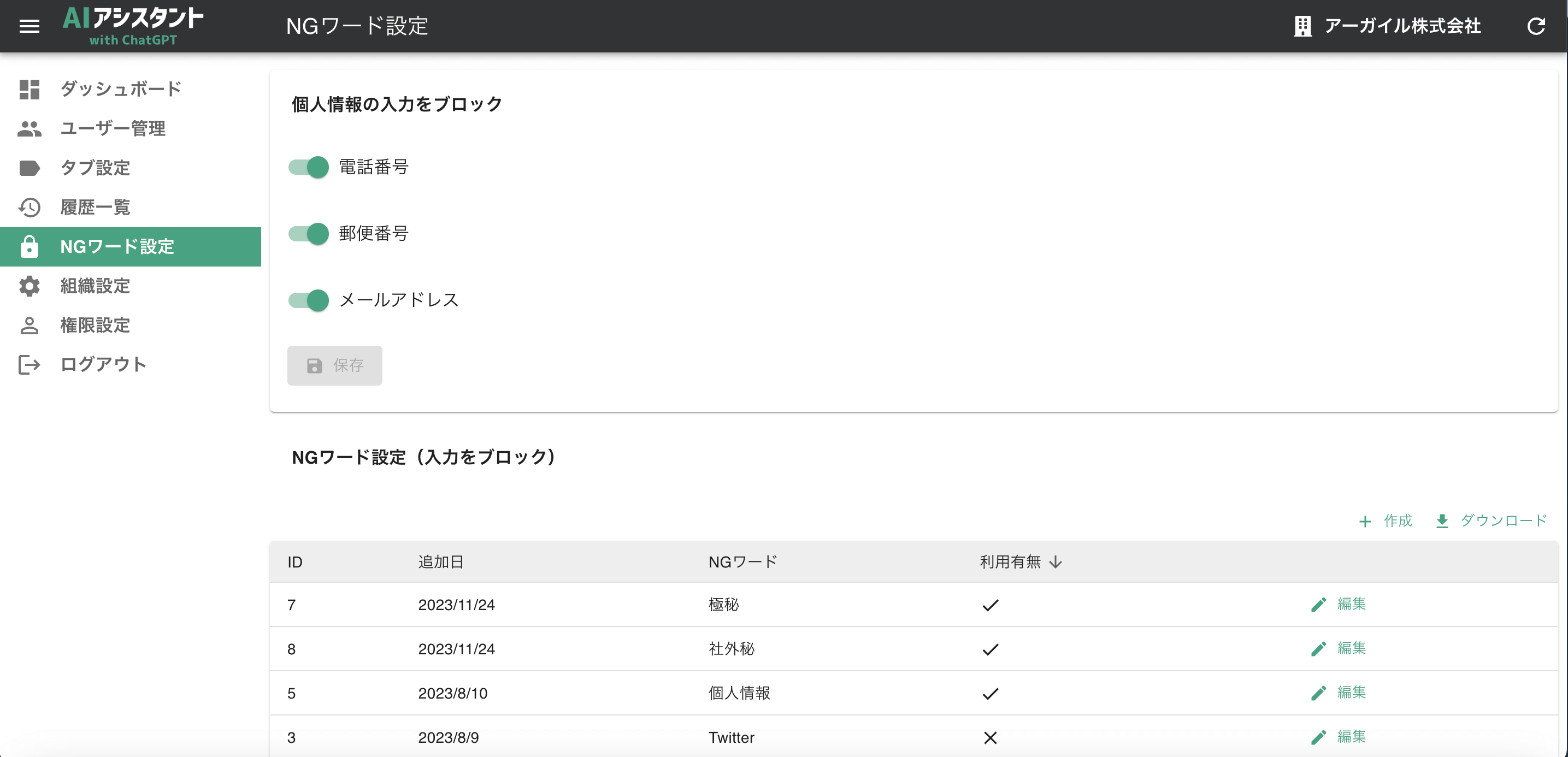Disable the 電話番号 blocking toggle
This screenshot has height=757, width=1568.
pos(309,167)
